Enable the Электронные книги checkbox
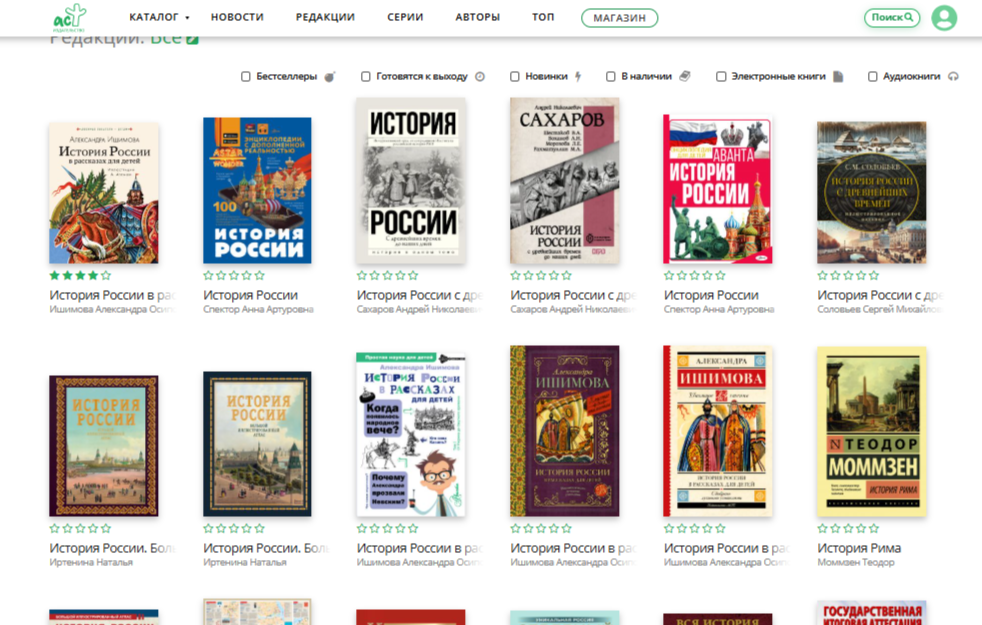Screen dimensions: 982x625 coord(721,76)
